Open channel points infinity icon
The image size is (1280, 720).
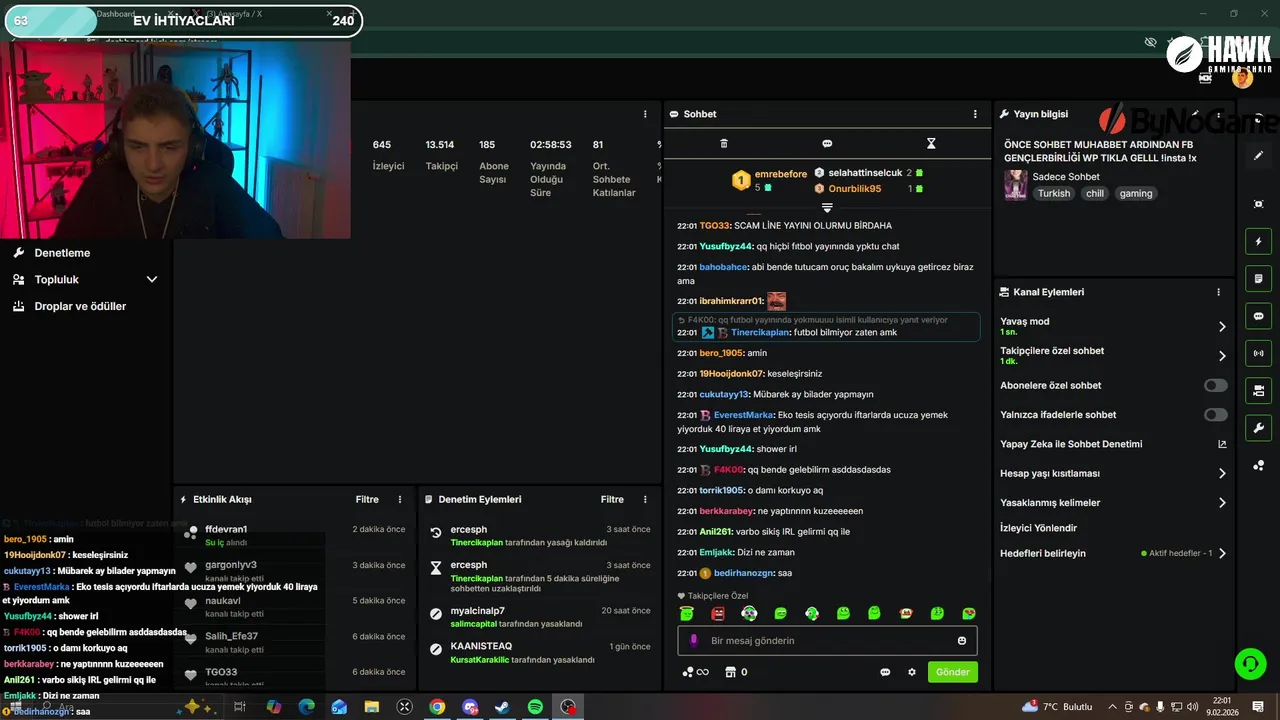tap(696, 672)
